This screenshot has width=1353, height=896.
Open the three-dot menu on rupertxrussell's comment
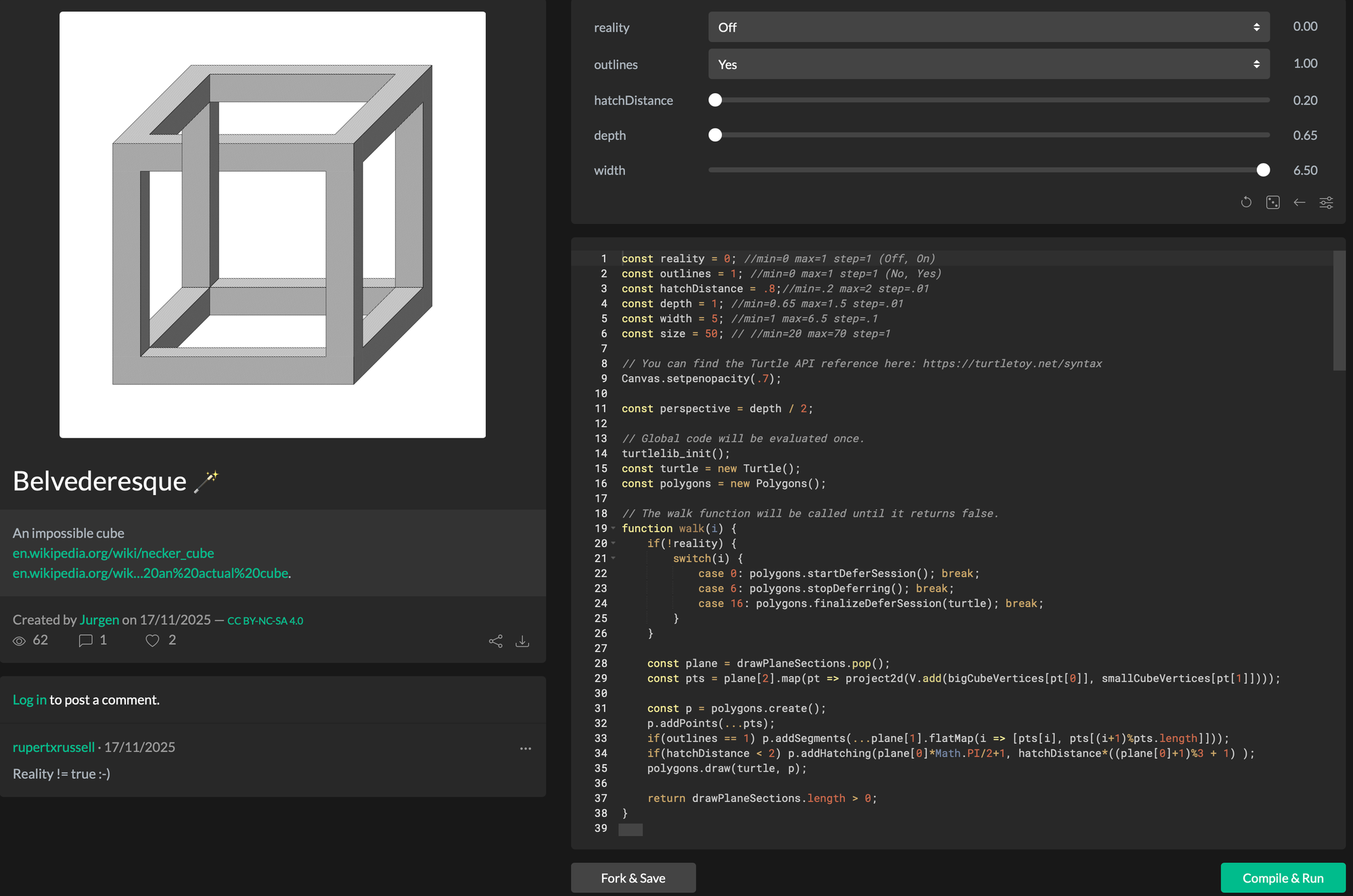526,749
